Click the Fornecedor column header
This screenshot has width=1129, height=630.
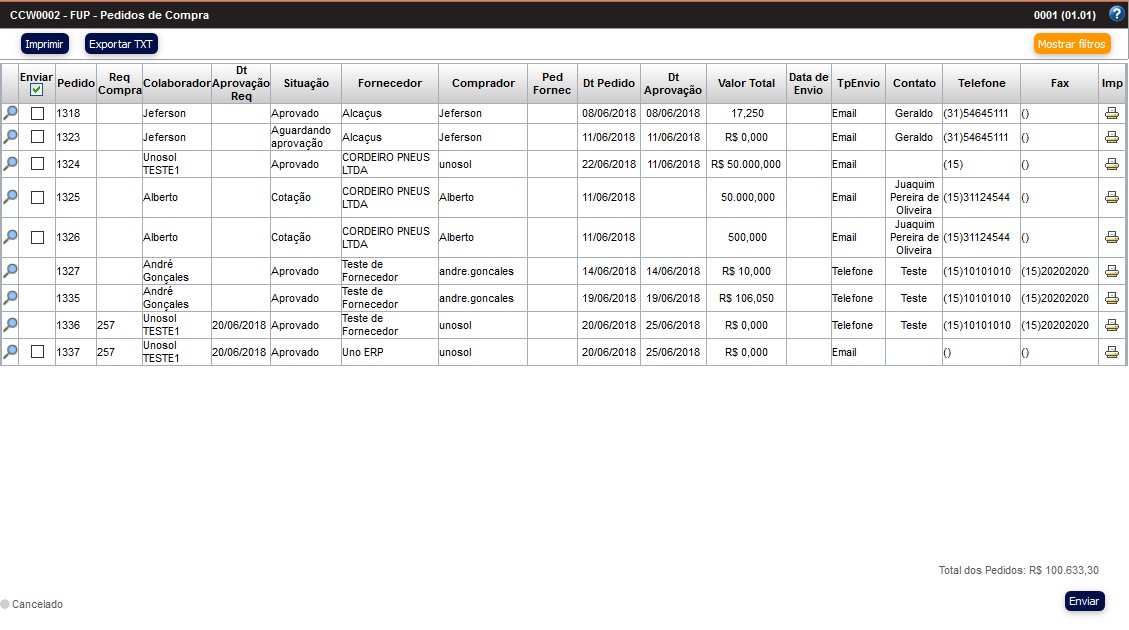coord(389,83)
